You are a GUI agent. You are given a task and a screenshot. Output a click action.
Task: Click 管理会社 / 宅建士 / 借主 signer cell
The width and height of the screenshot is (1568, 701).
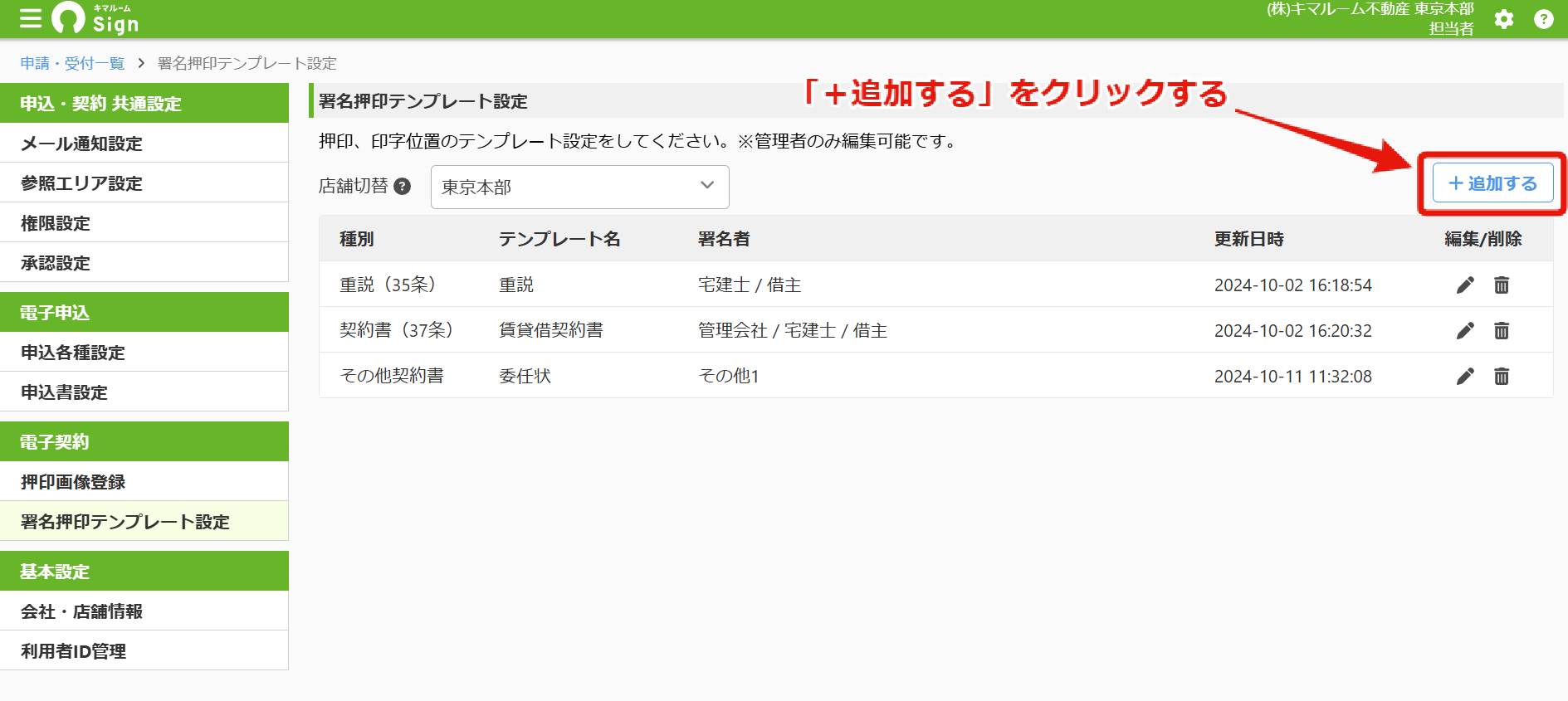[793, 330]
